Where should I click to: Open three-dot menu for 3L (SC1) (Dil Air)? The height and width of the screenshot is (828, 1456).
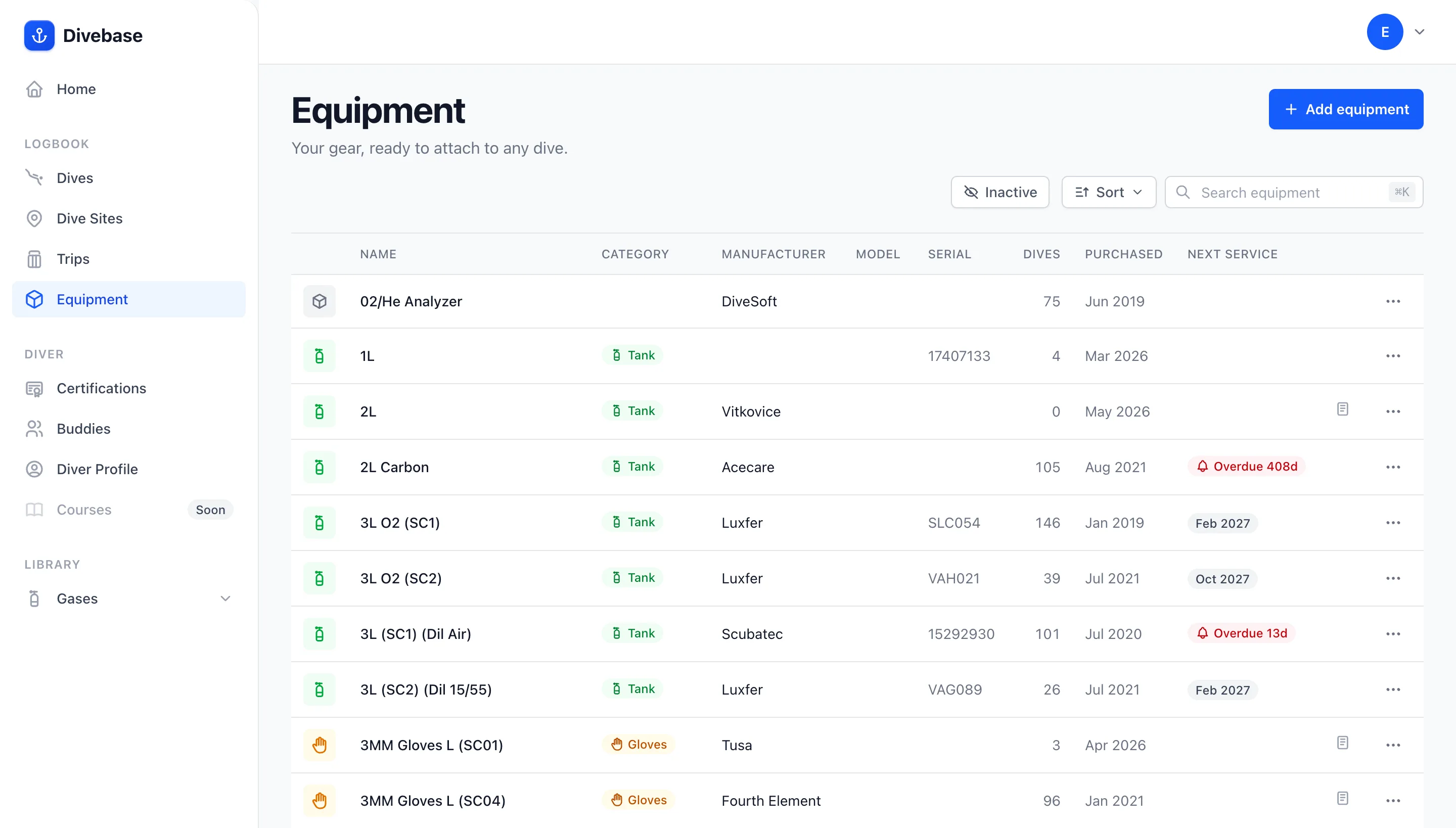pyautogui.click(x=1393, y=633)
